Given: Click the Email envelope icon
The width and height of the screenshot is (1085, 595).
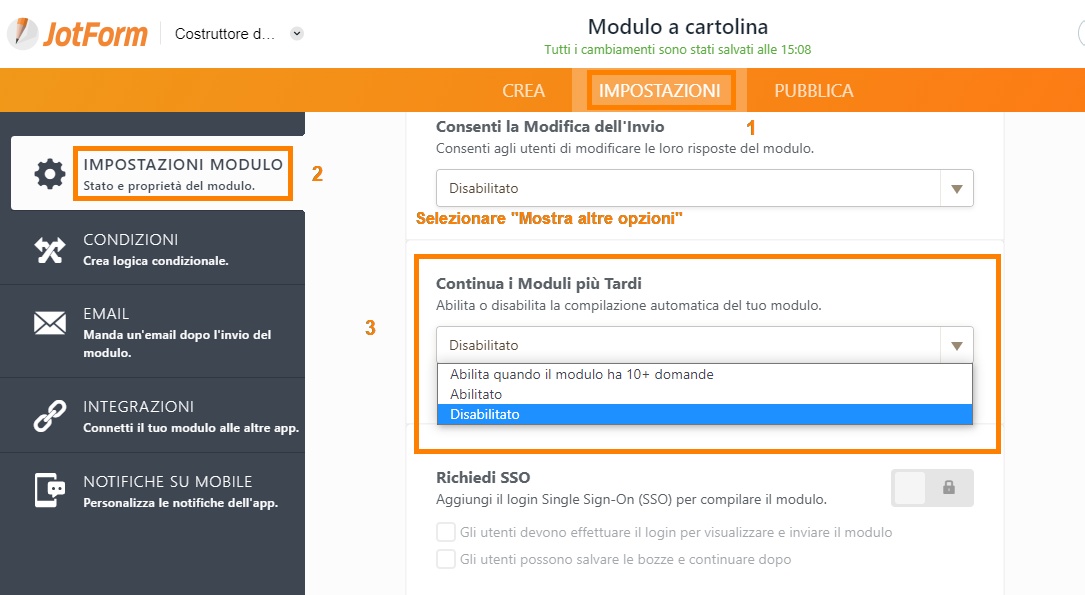Looking at the screenshot, I should coord(50,323).
